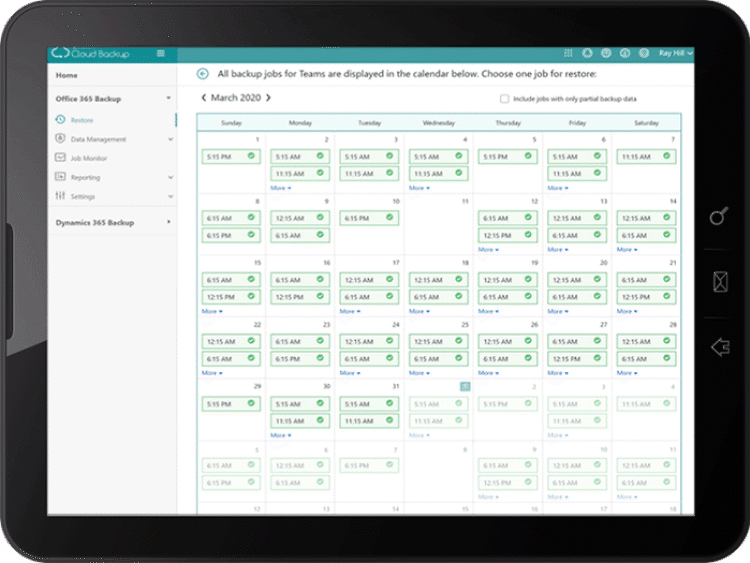Tap the tablet's back arrow hardware button

pyautogui.click(x=720, y=346)
